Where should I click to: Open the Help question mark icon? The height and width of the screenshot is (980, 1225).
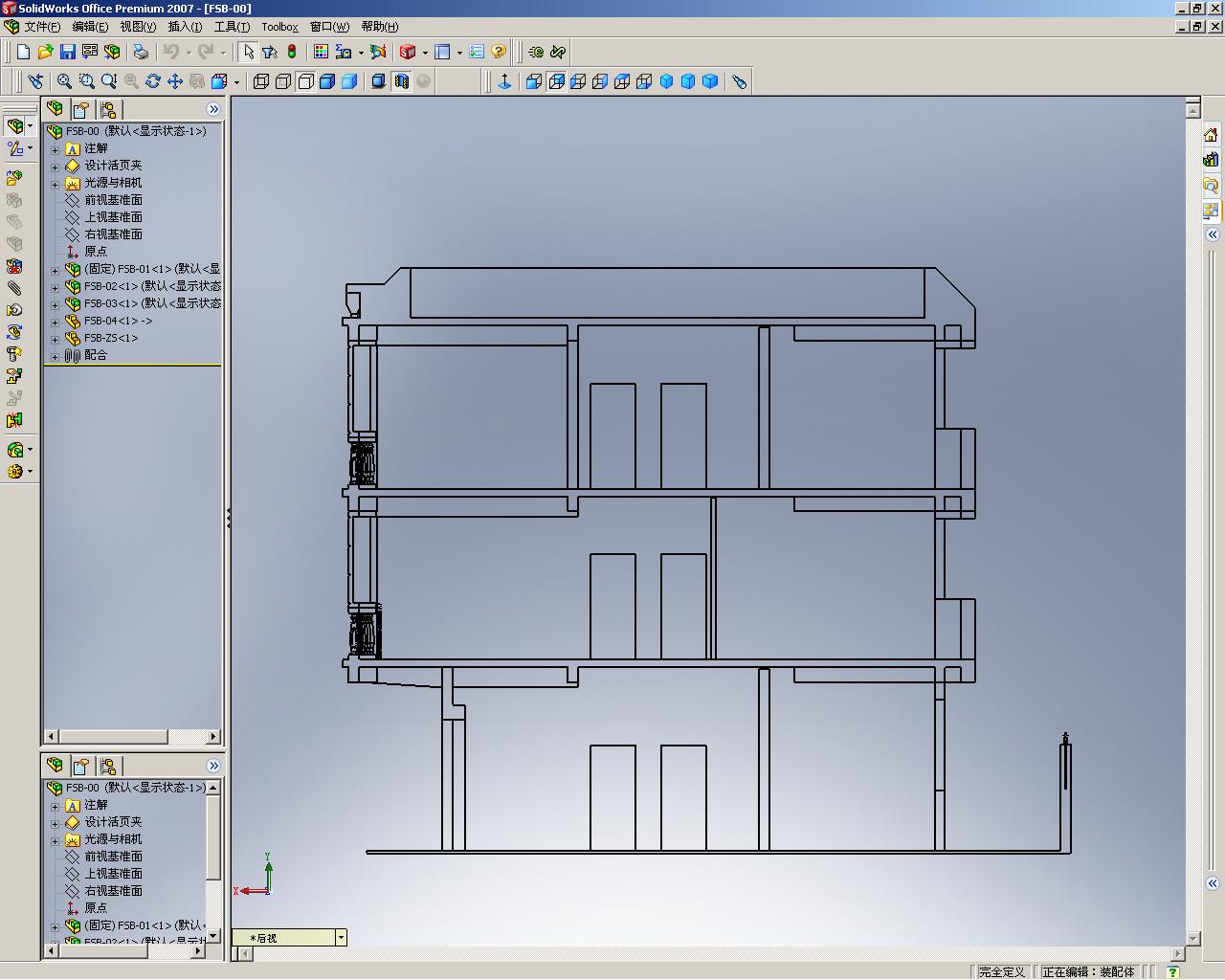499,52
